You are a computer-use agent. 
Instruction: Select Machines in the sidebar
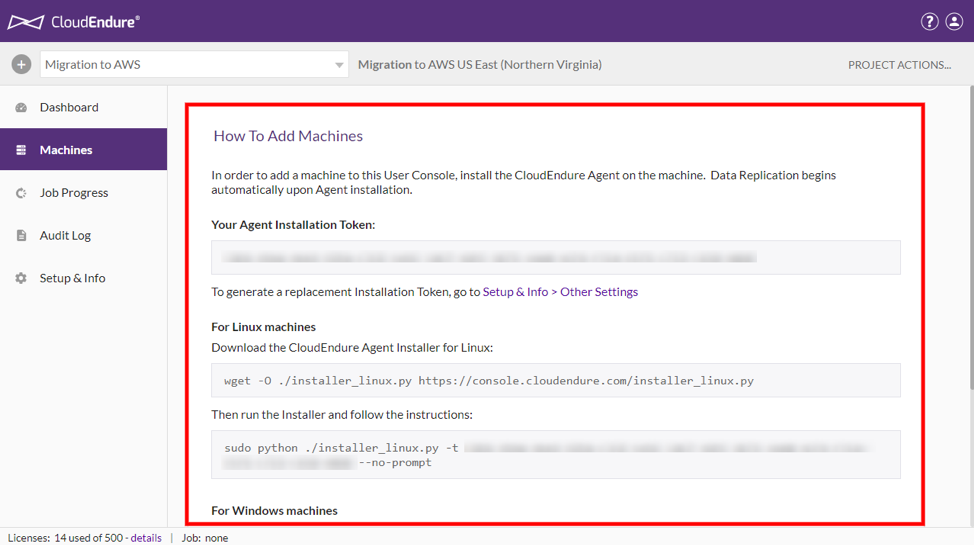83,149
